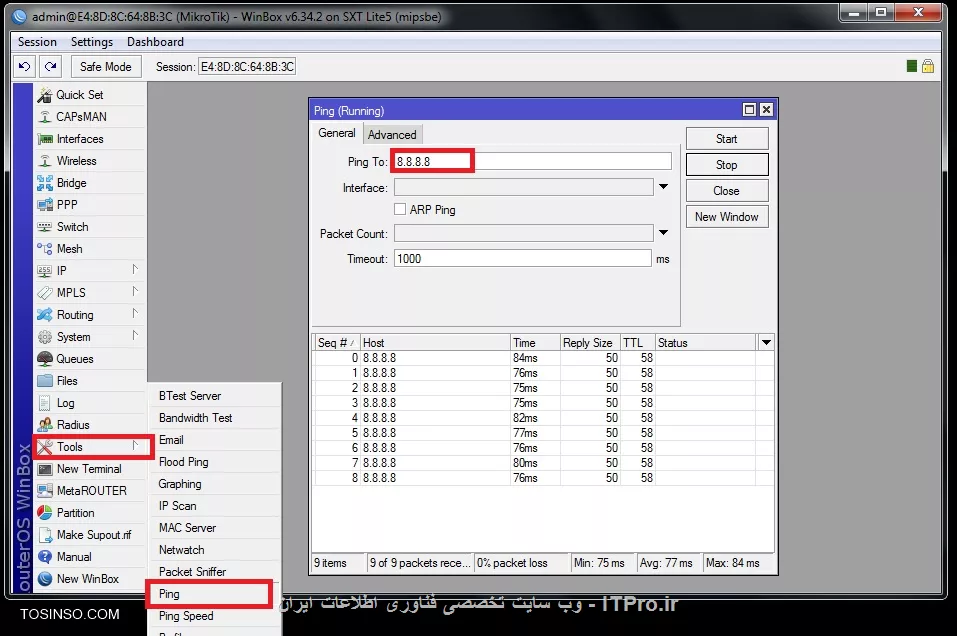This screenshot has height=636, width=957.
Task: Toggle Safe Mode
Action: point(106,67)
